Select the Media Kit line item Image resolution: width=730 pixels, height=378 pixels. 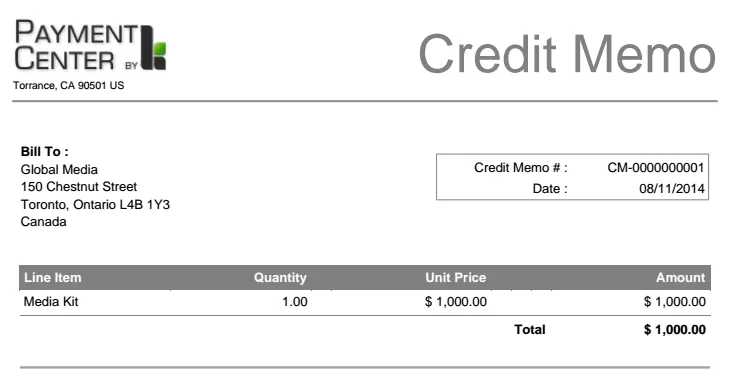point(51,302)
